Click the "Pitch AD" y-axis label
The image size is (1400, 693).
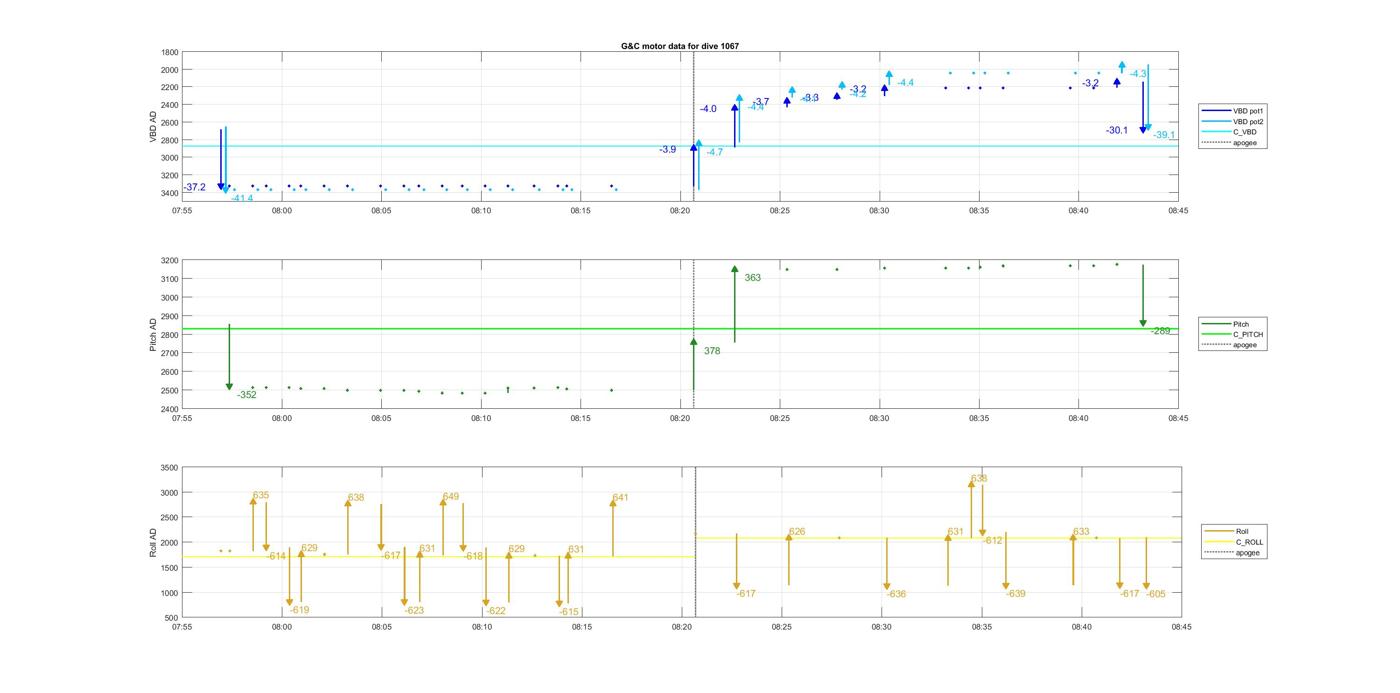click(153, 335)
